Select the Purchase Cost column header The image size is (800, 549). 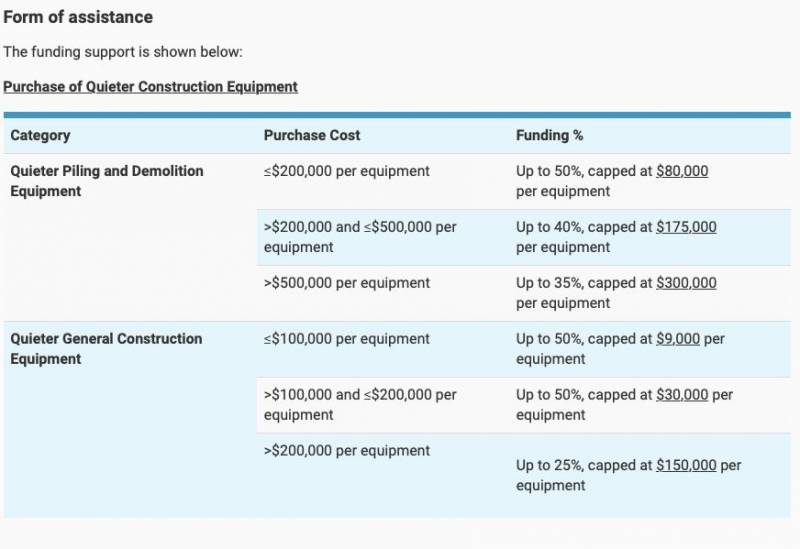point(312,135)
